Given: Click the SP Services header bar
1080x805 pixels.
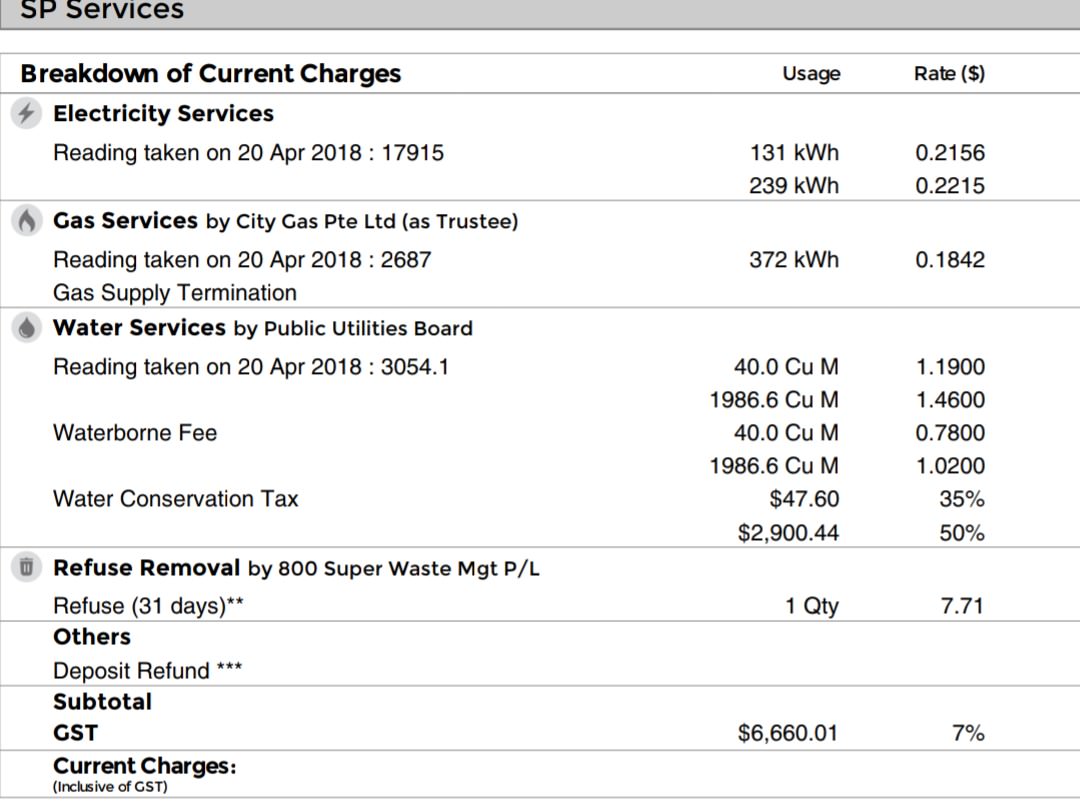Looking at the screenshot, I should 540,12.
